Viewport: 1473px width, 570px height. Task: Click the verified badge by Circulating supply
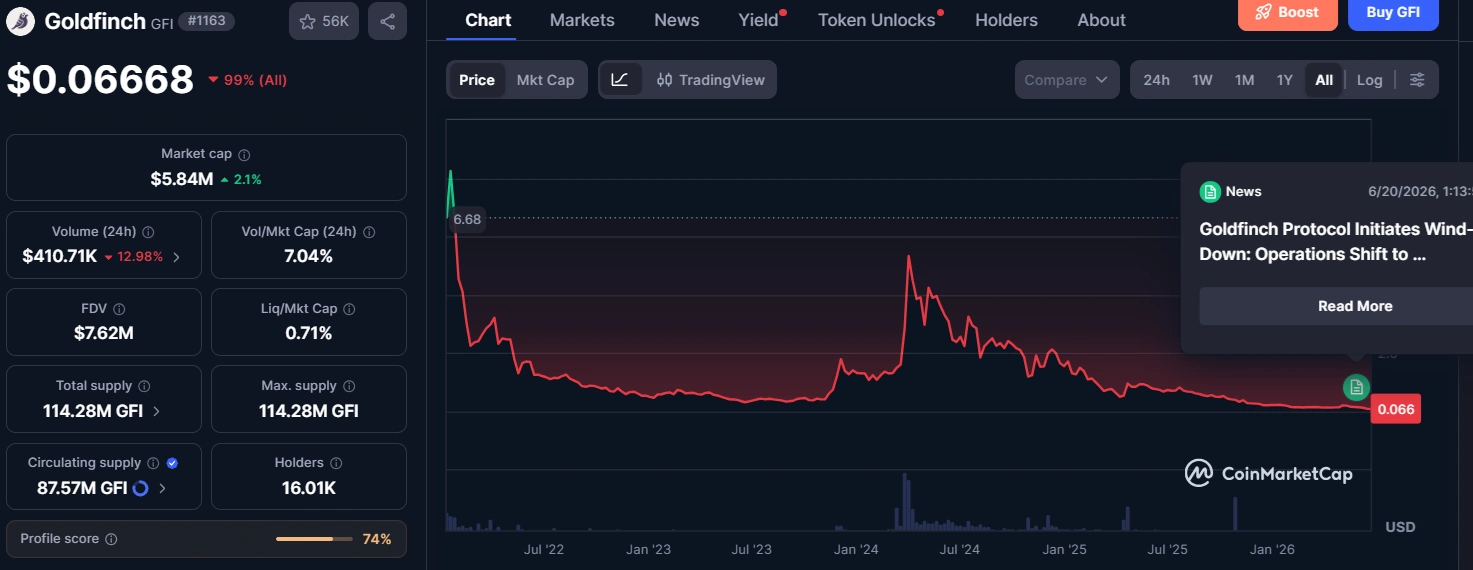[x=172, y=463]
